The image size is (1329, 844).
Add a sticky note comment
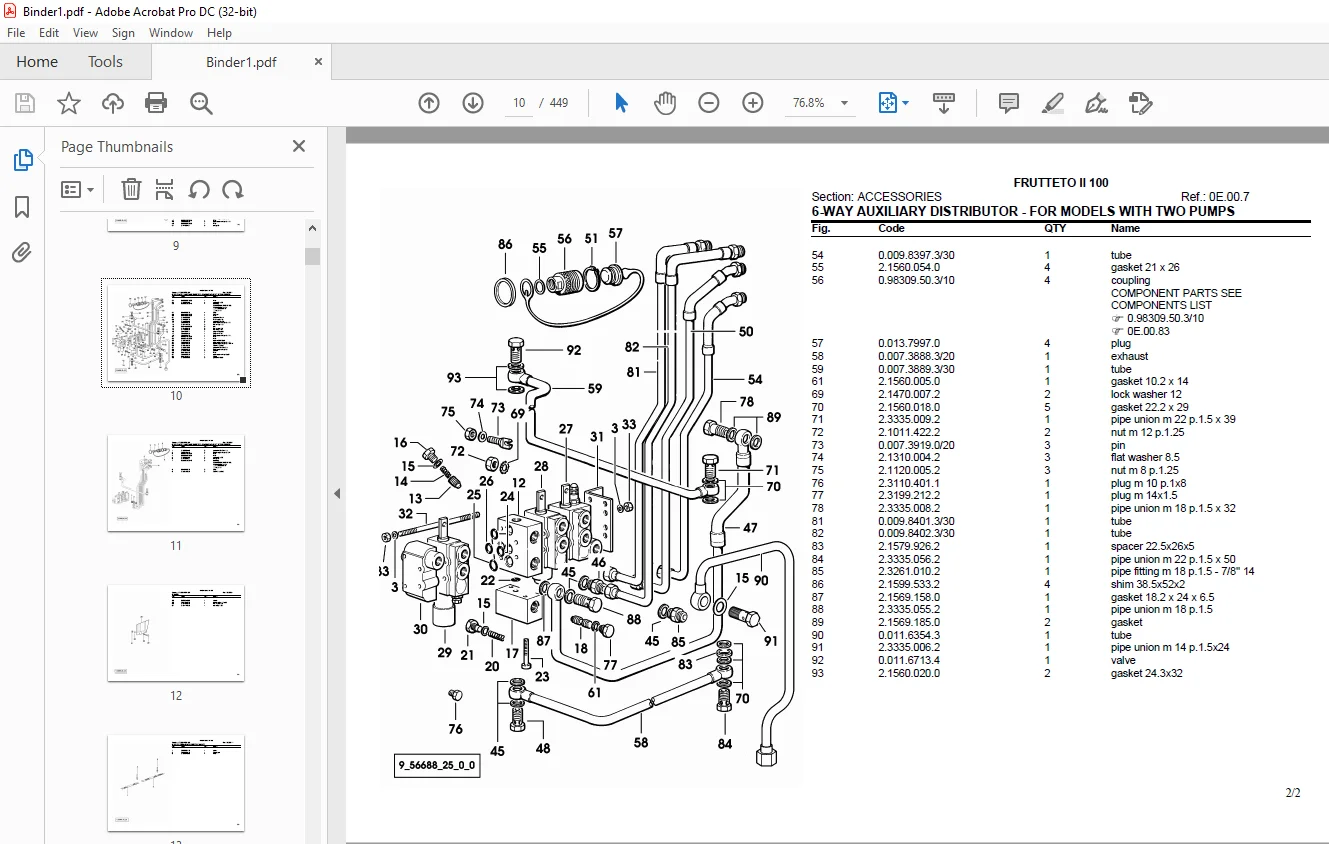(x=1009, y=103)
